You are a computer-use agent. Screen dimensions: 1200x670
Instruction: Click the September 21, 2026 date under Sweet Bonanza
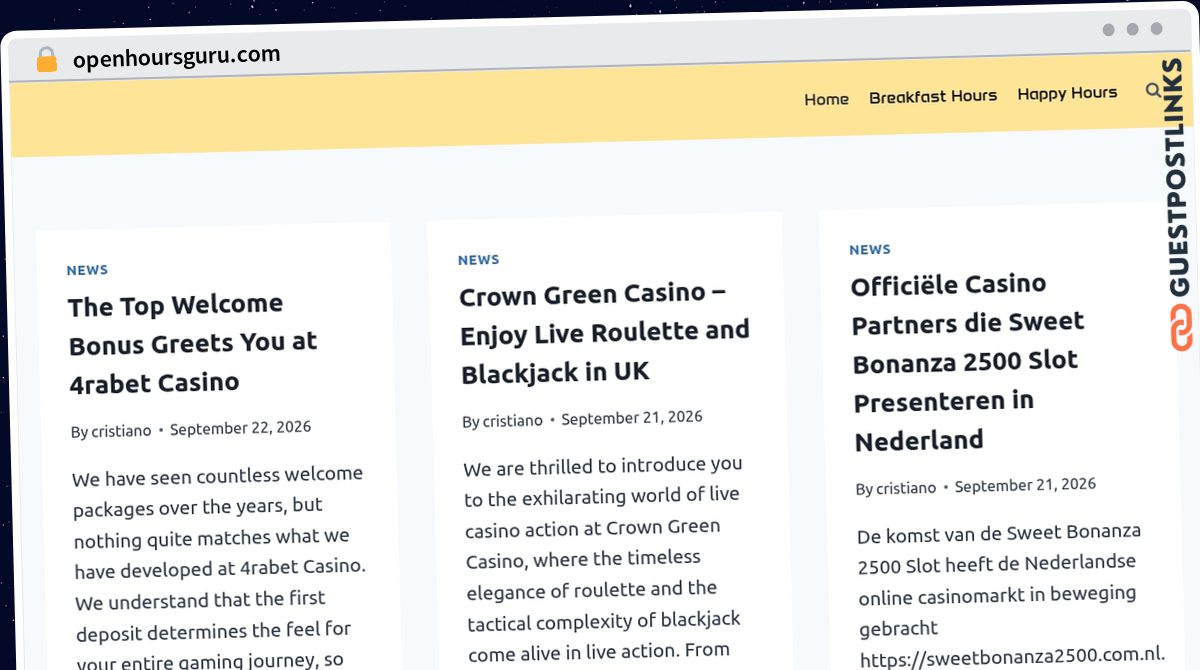tap(1025, 485)
